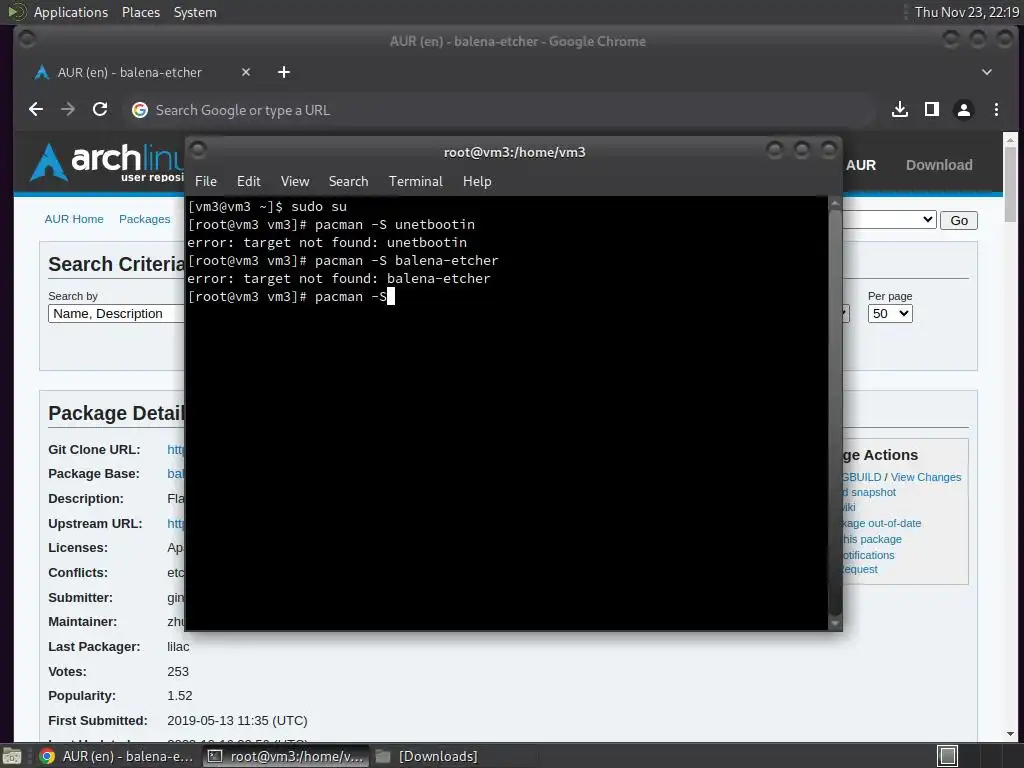Click First Submitted date 2019-05-13
This screenshot has height=768, width=1024.
click(237, 721)
